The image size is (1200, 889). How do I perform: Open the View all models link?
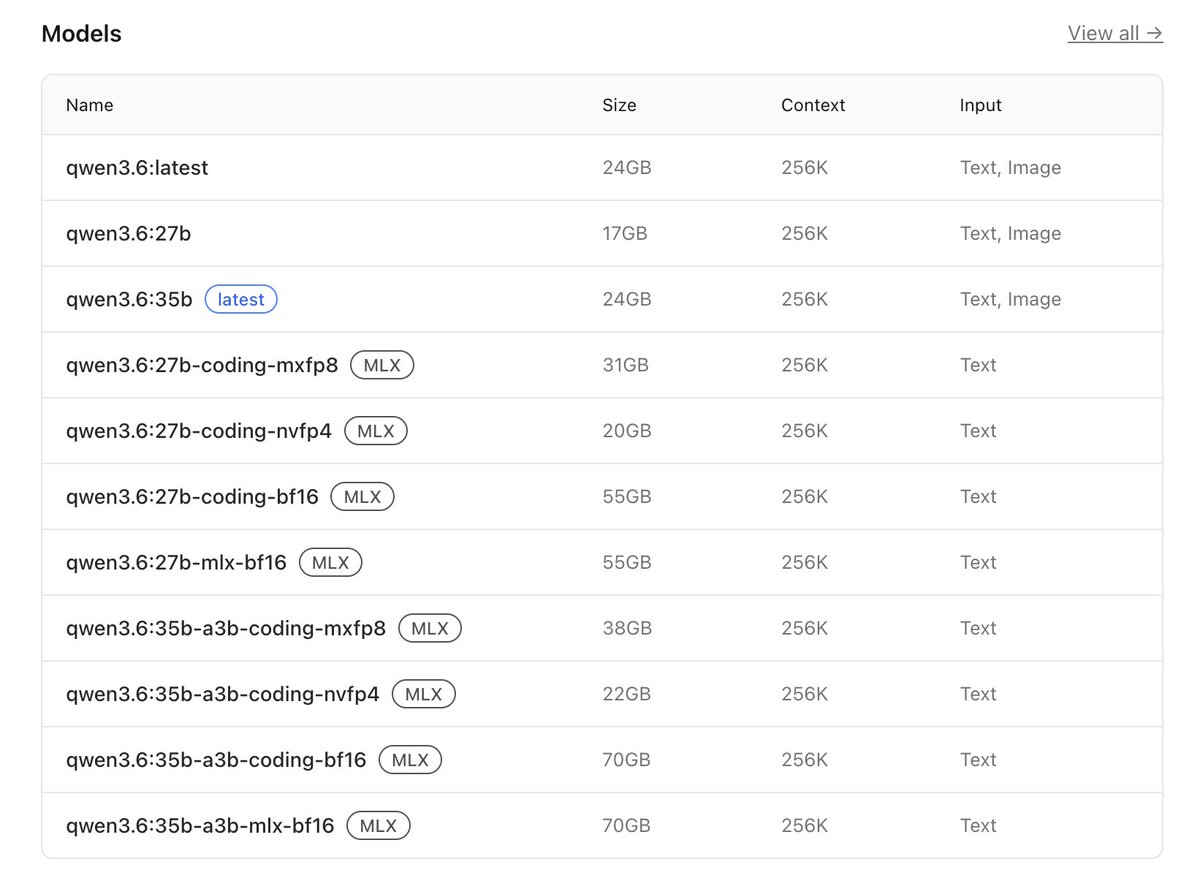pyautogui.click(x=1115, y=33)
